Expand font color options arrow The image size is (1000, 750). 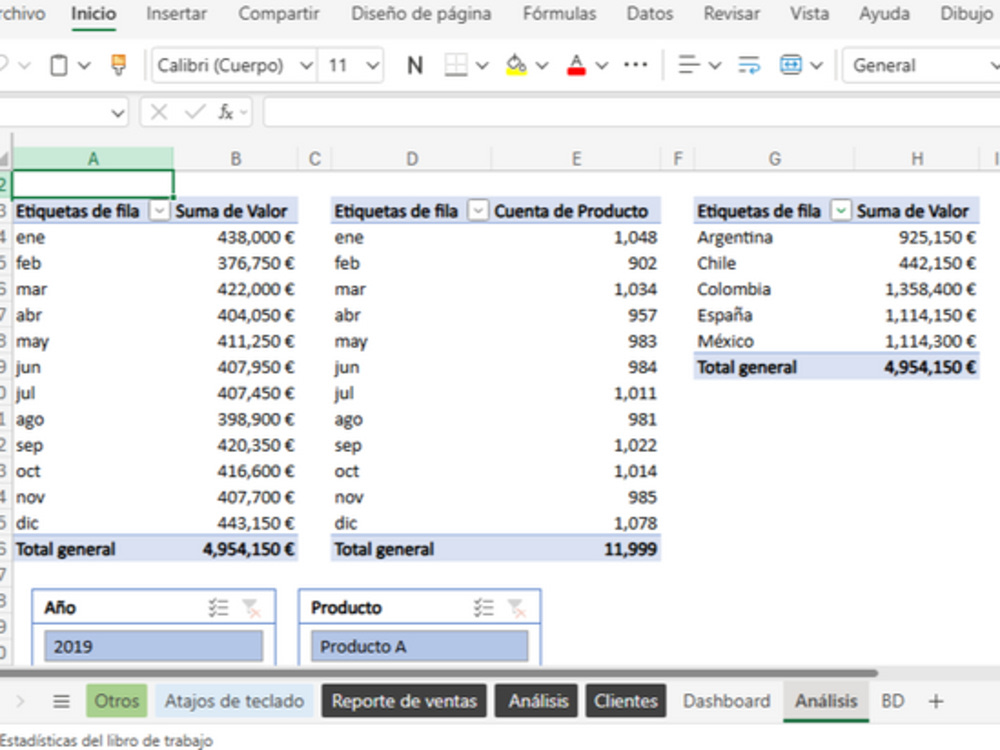click(601, 65)
